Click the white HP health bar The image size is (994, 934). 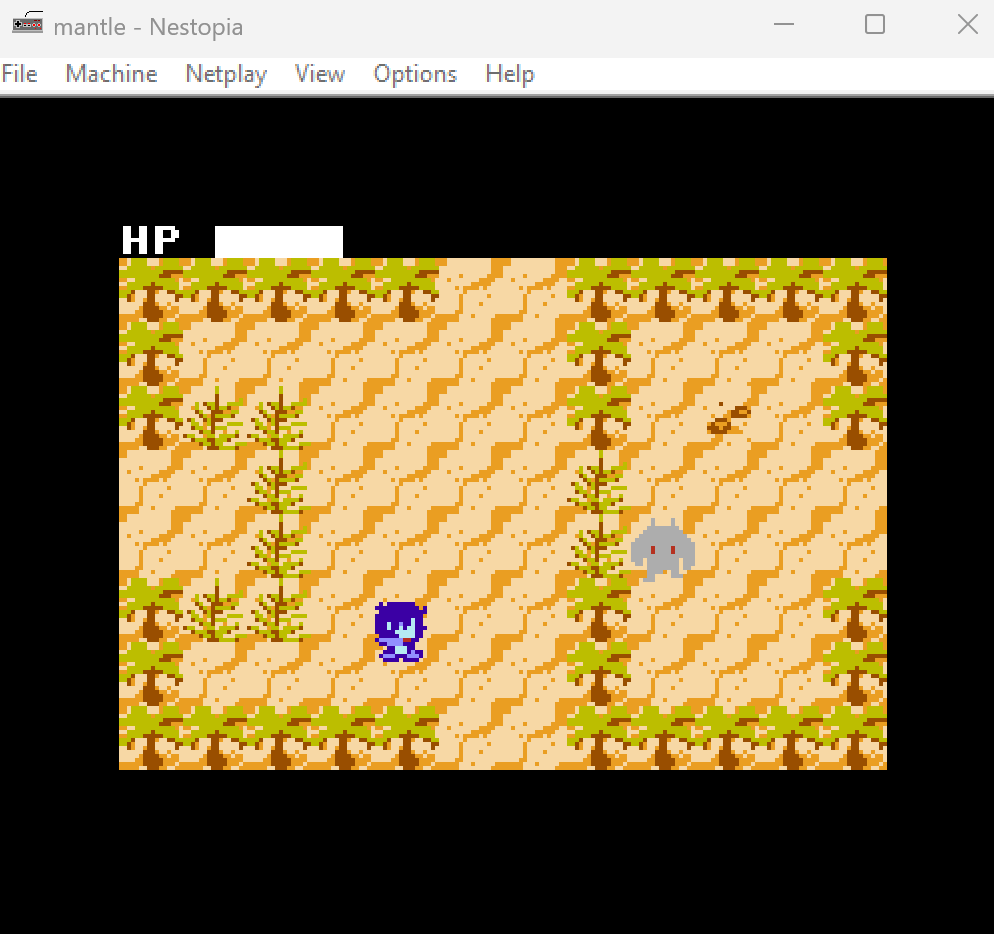tap(279, 242)
